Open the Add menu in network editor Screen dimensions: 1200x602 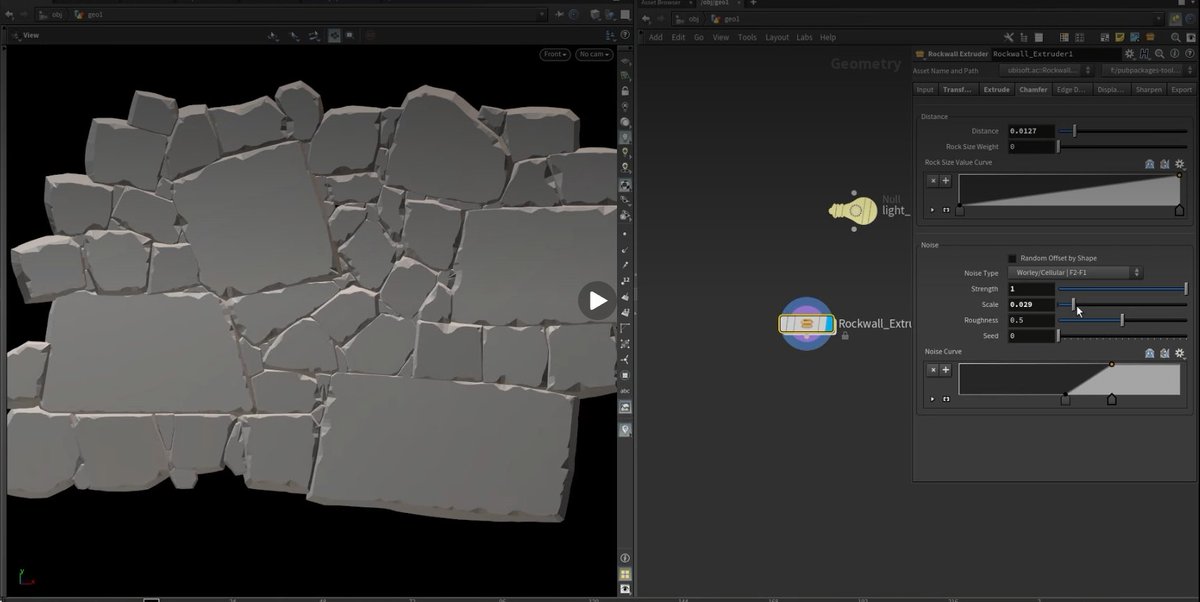[x=655, y=37]
